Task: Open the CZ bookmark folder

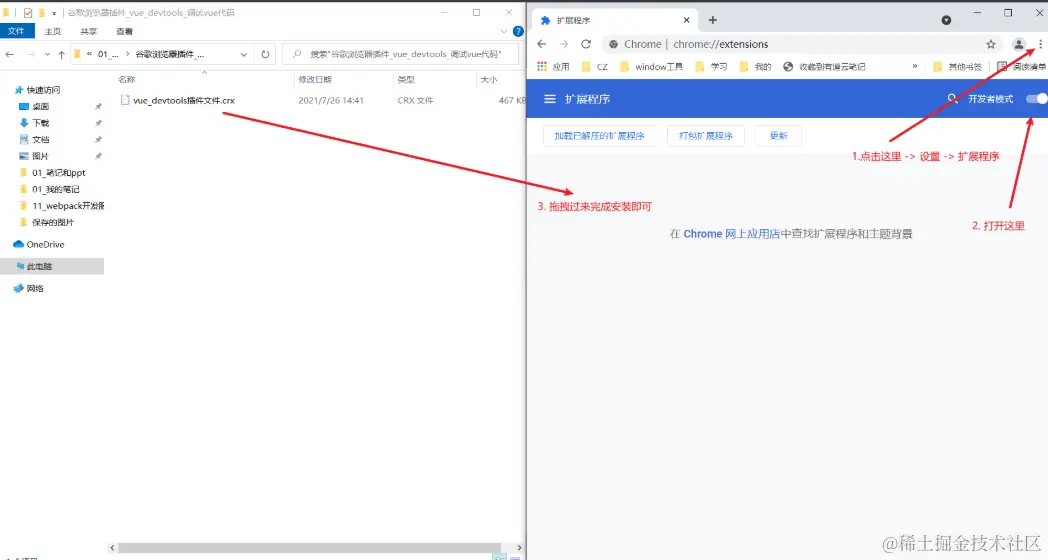Action: [x=595, y=66]
